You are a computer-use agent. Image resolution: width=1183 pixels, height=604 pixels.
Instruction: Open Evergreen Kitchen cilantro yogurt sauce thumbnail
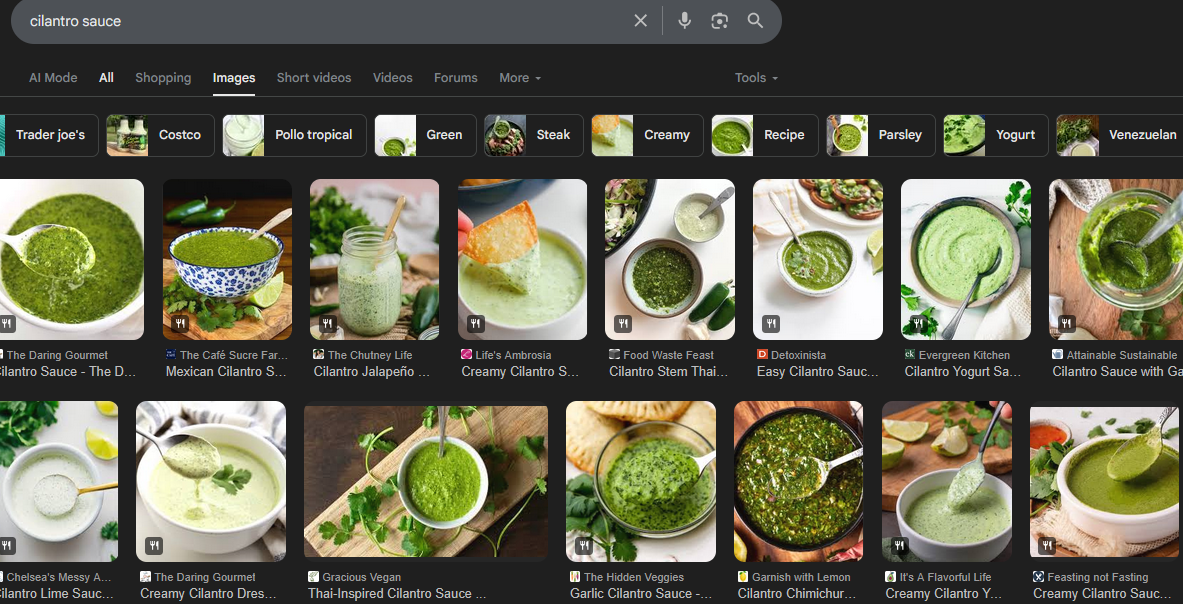(965, 259)
